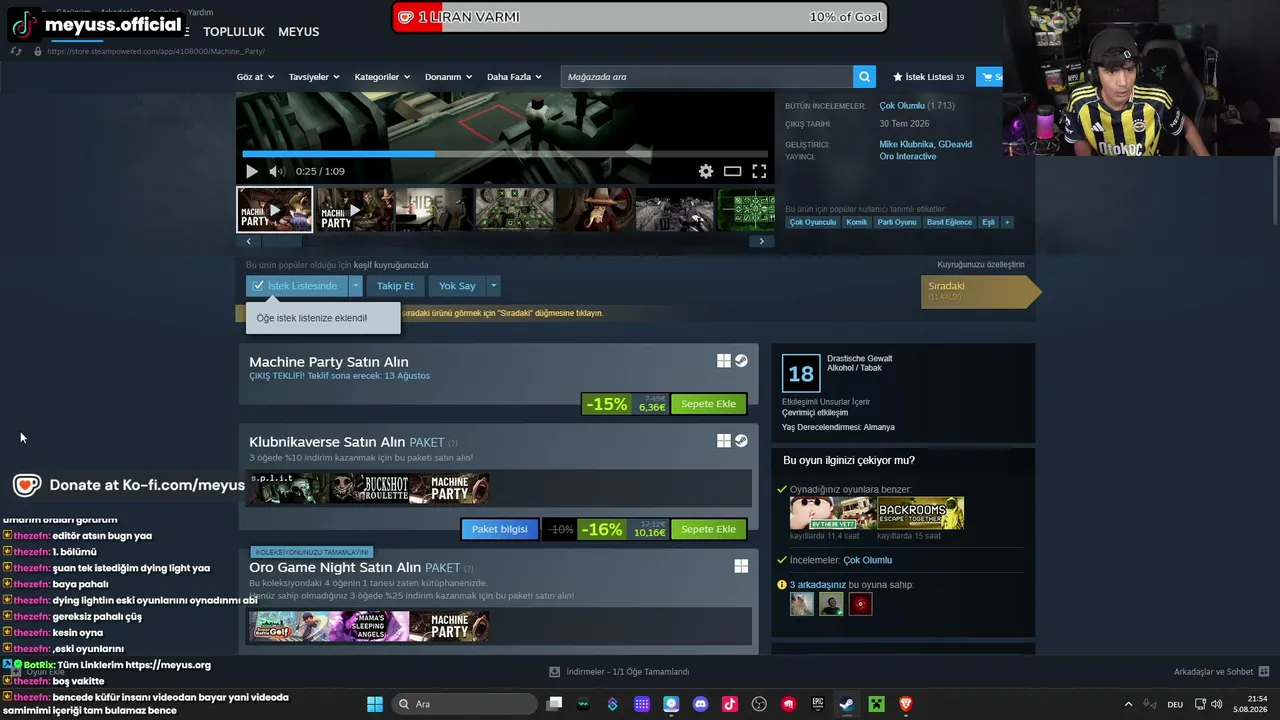The width and height of the screenshot is (1280, 720).
Task: Click the s.p.l.i.t game image in the Klubnikaverse bundle
Action: pos(288,488)
